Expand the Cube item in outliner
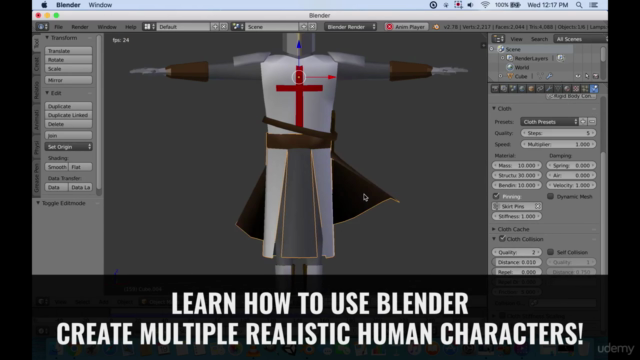 (x=501, y=76)
